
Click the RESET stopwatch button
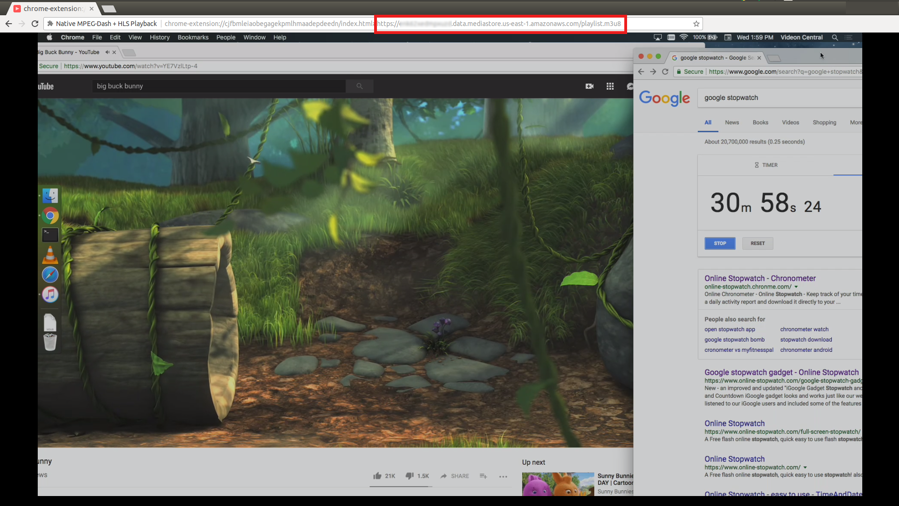pos(757,244)
